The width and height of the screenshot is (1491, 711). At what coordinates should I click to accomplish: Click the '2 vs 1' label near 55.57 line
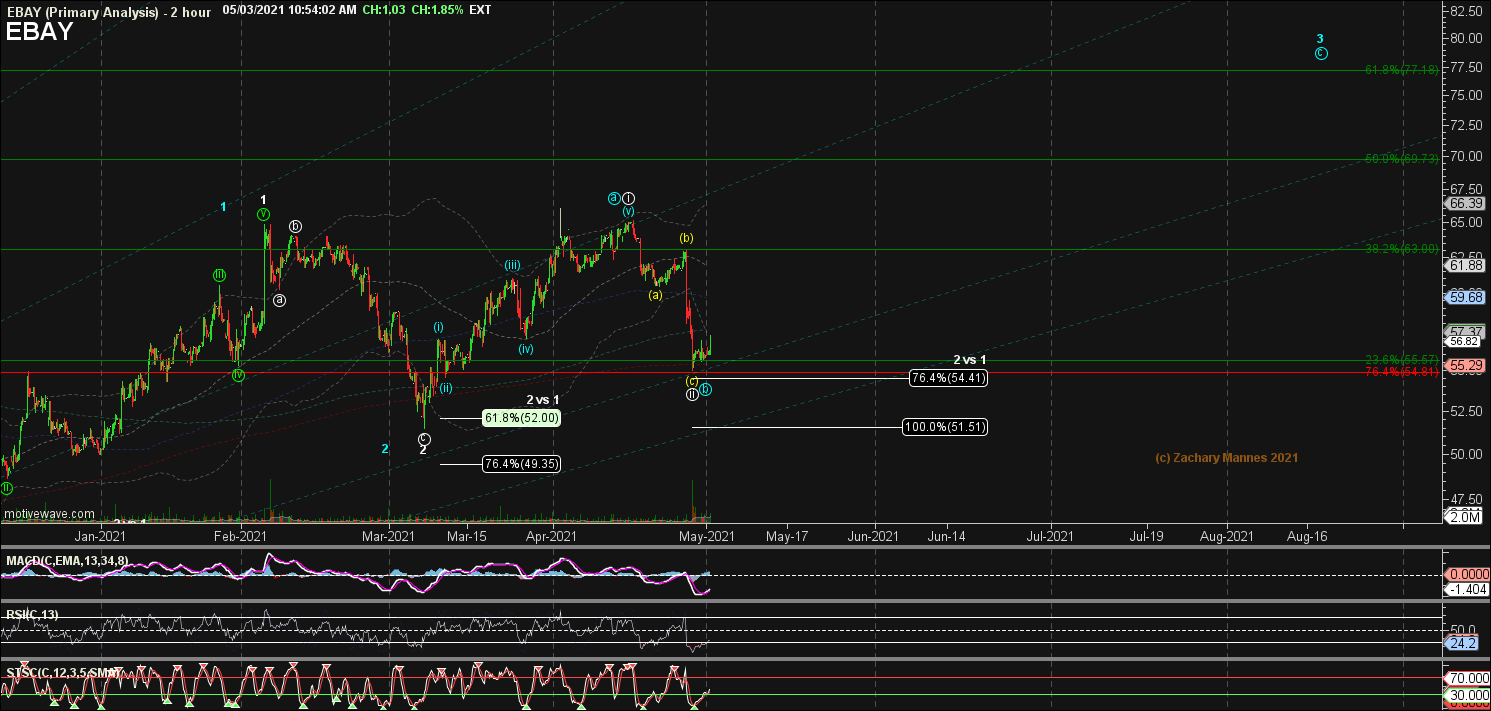pos(970,359)
